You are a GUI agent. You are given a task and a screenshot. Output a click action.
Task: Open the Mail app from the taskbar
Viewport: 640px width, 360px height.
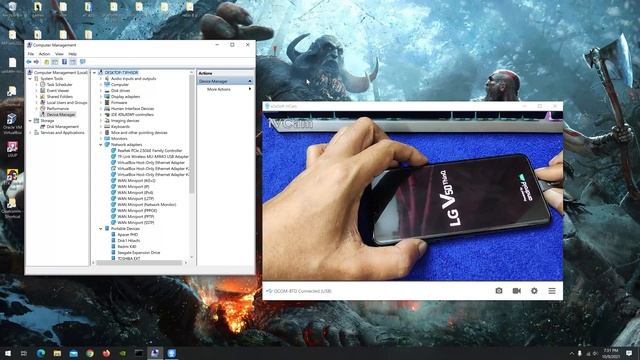click(x=73, y=353)
